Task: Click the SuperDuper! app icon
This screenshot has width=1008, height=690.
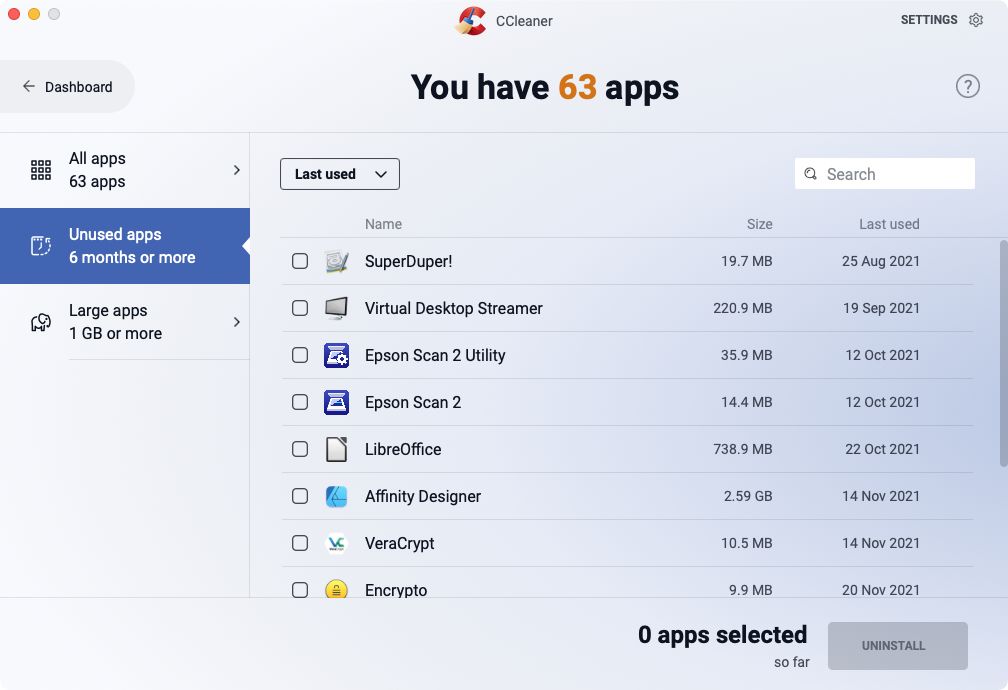Action: 336,261
